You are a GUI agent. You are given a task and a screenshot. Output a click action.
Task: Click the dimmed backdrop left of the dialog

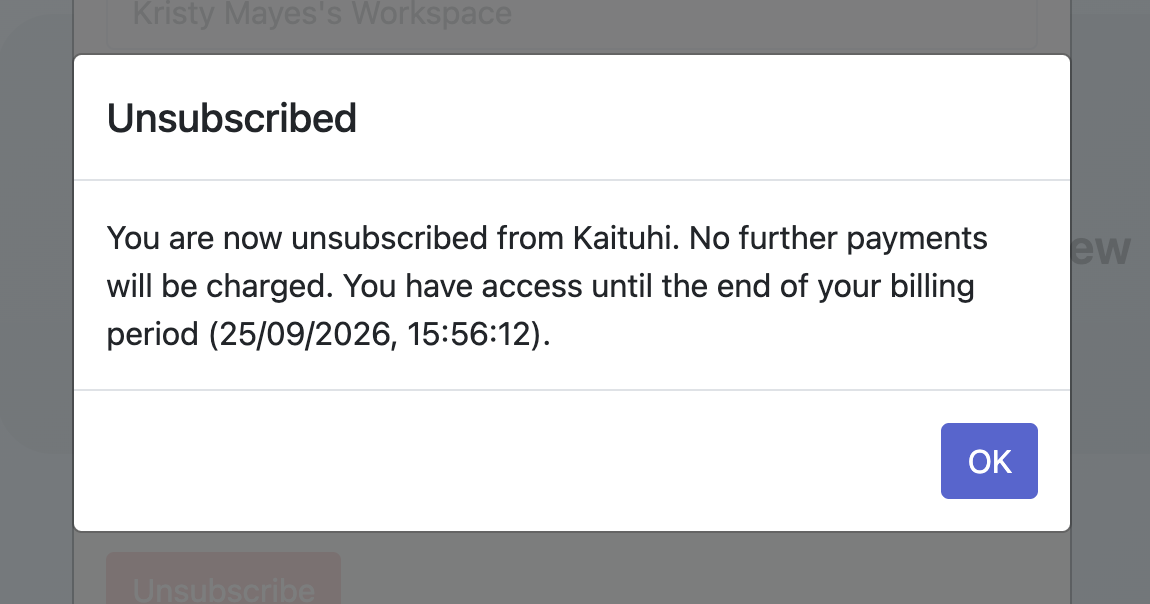(37, 293)
